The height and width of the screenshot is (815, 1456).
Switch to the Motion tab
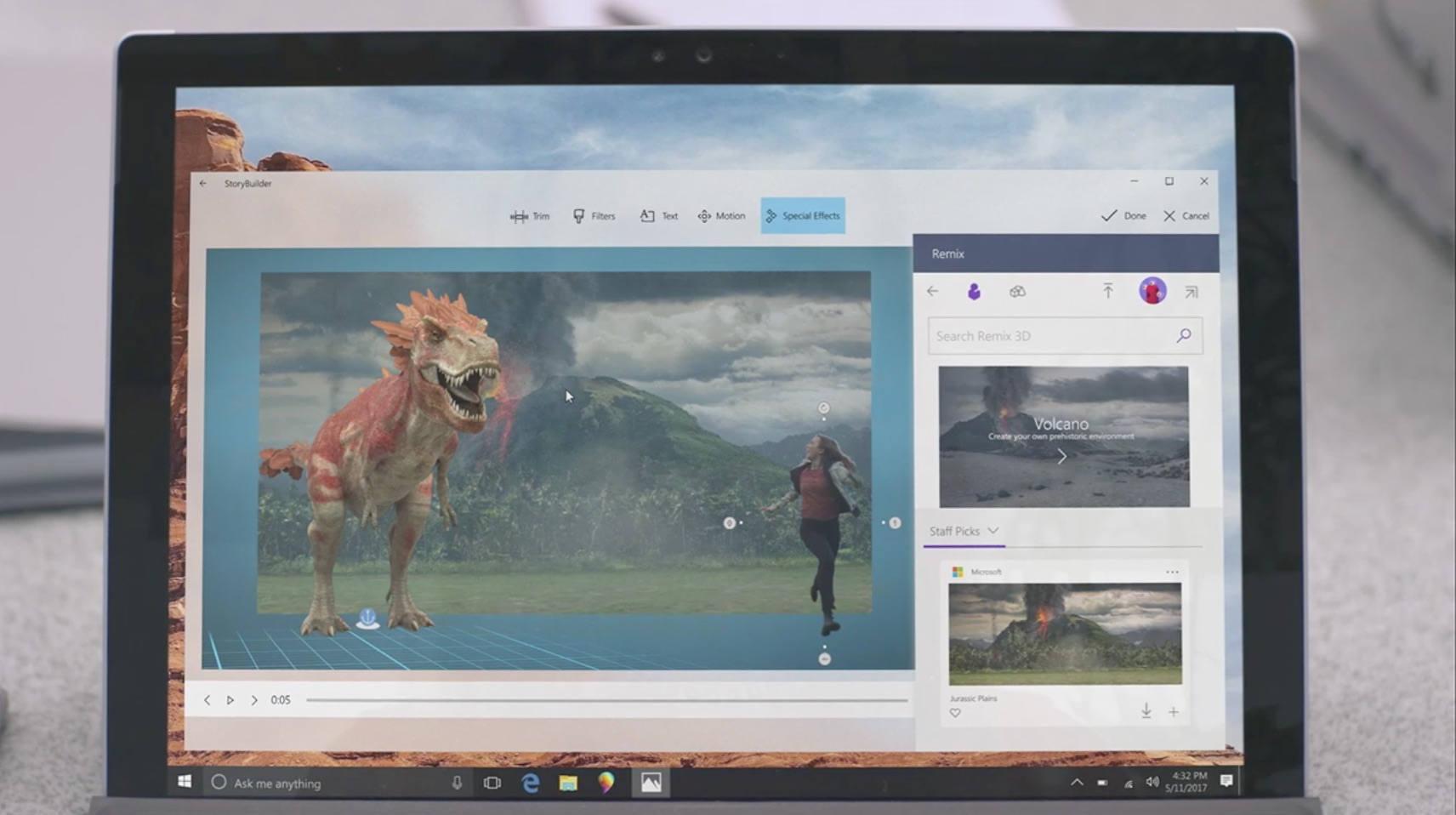721,216
